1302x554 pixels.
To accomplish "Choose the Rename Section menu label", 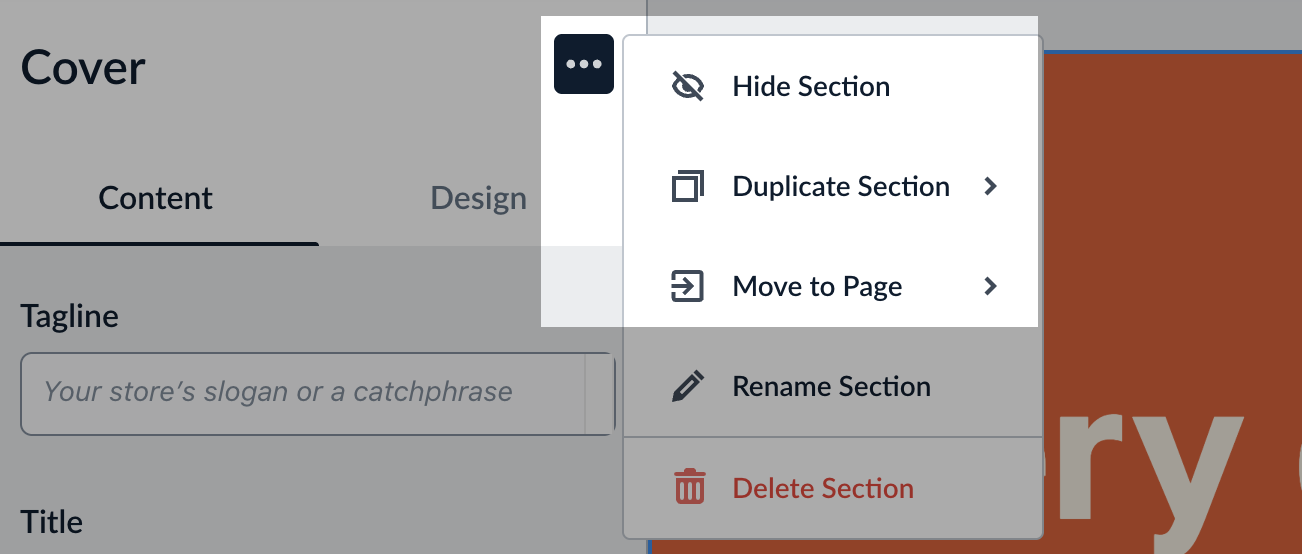I will (831, 387).
